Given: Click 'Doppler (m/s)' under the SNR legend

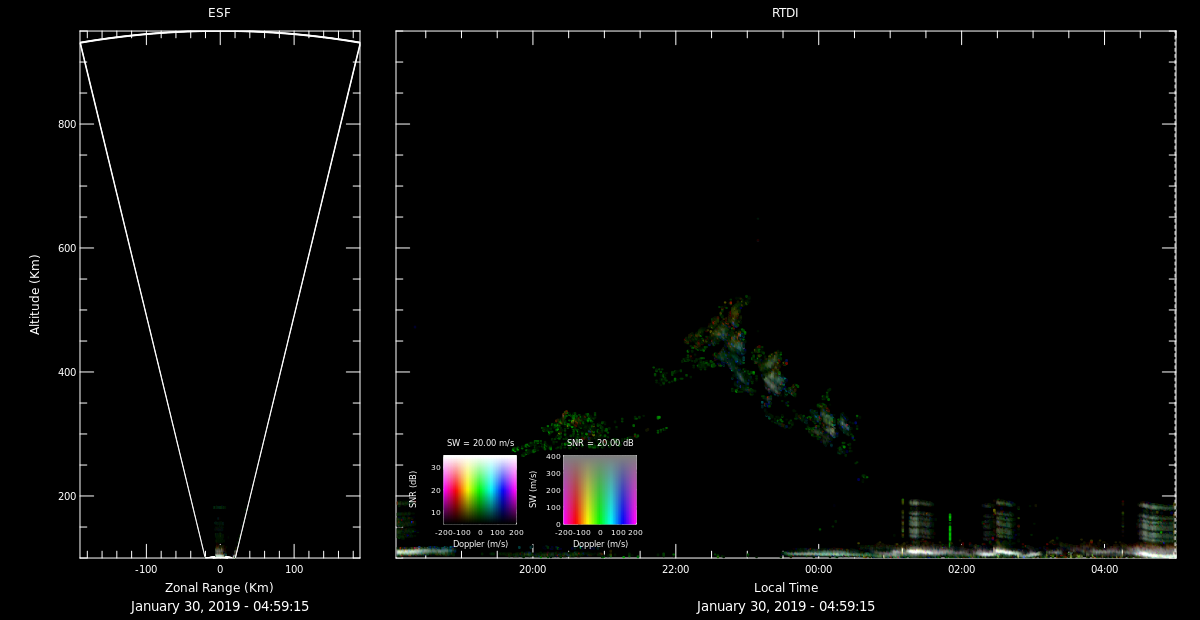Looking at the screenshot, I should coord(480,544).
